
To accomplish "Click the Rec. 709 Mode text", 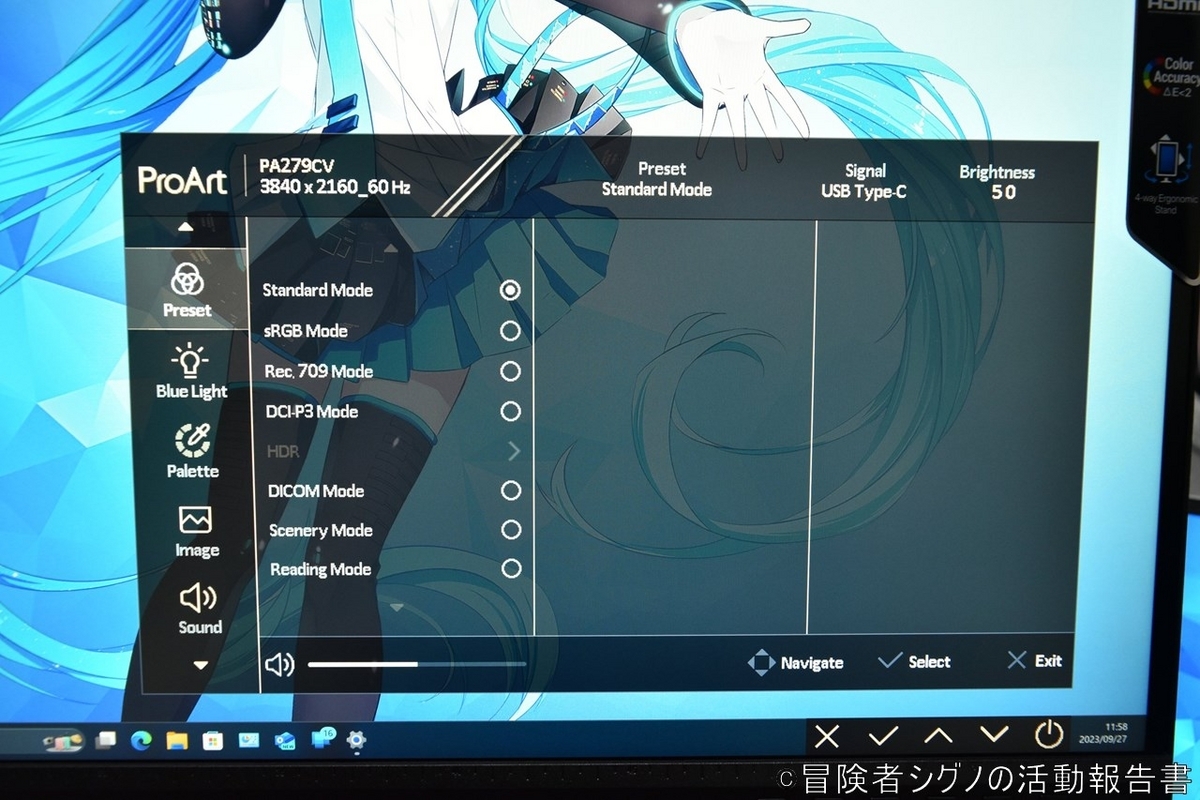I will [319, 372].
